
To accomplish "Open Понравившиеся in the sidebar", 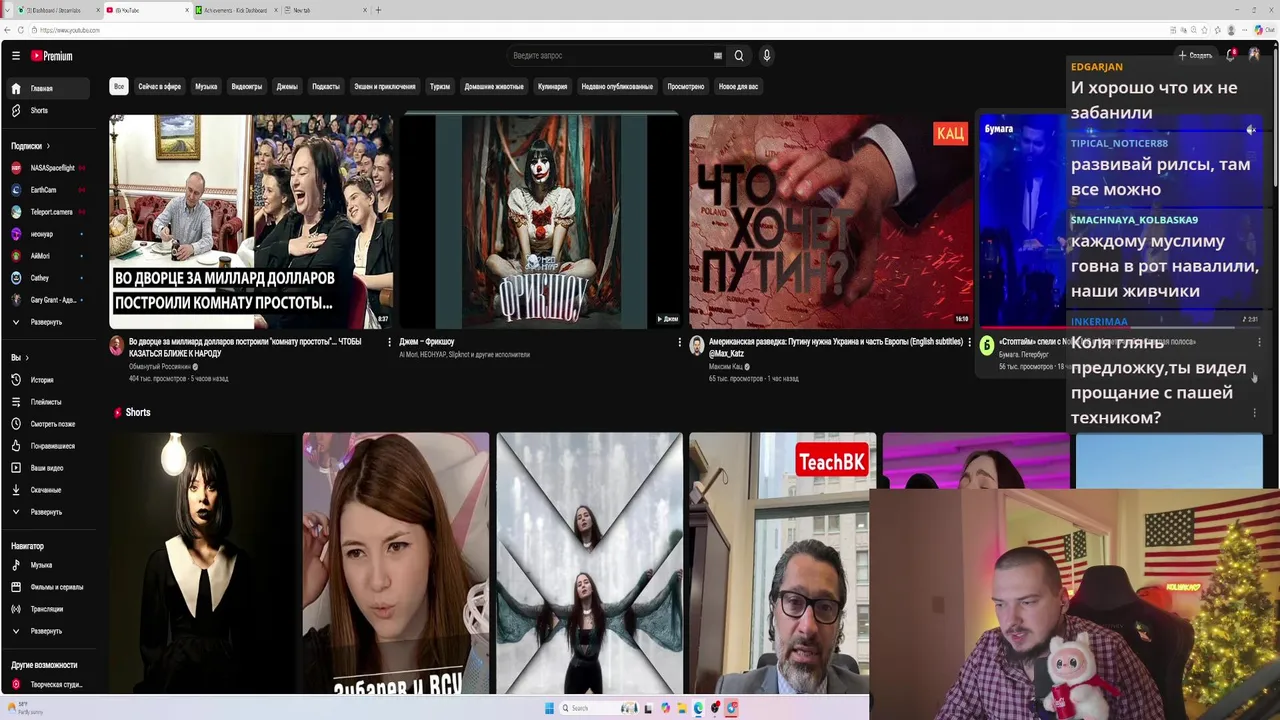I will point(46,446).
